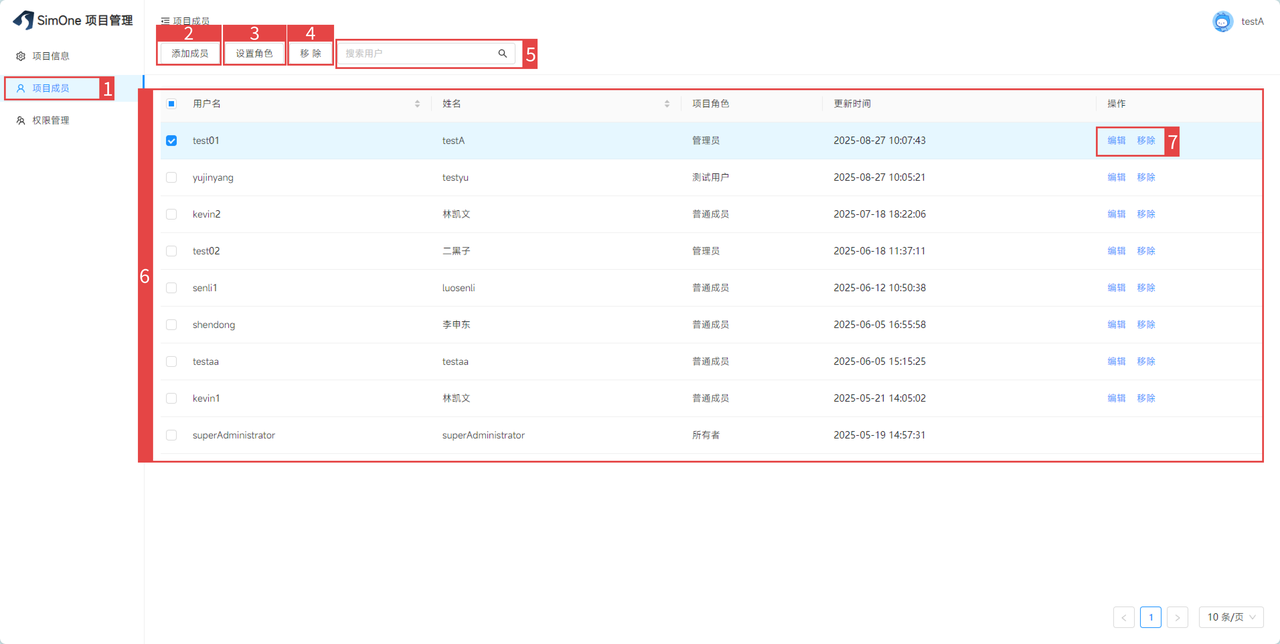Click the search magnifier icon
The image size is (1280, 644).
coord(502,54)
